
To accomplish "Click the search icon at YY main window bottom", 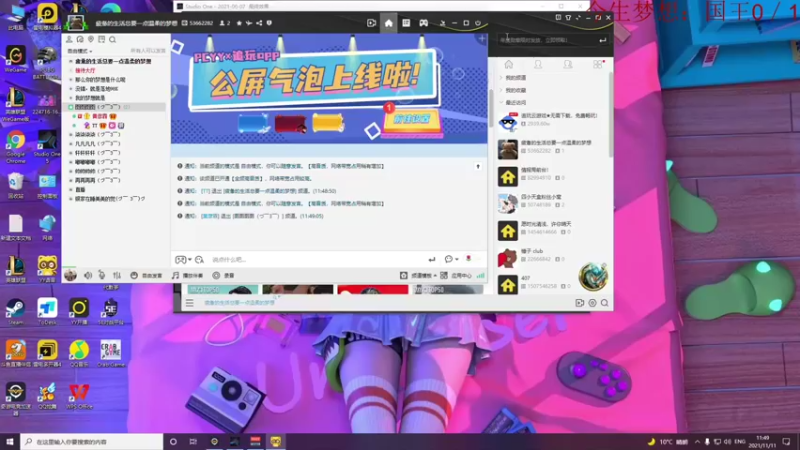I will 605,303.
